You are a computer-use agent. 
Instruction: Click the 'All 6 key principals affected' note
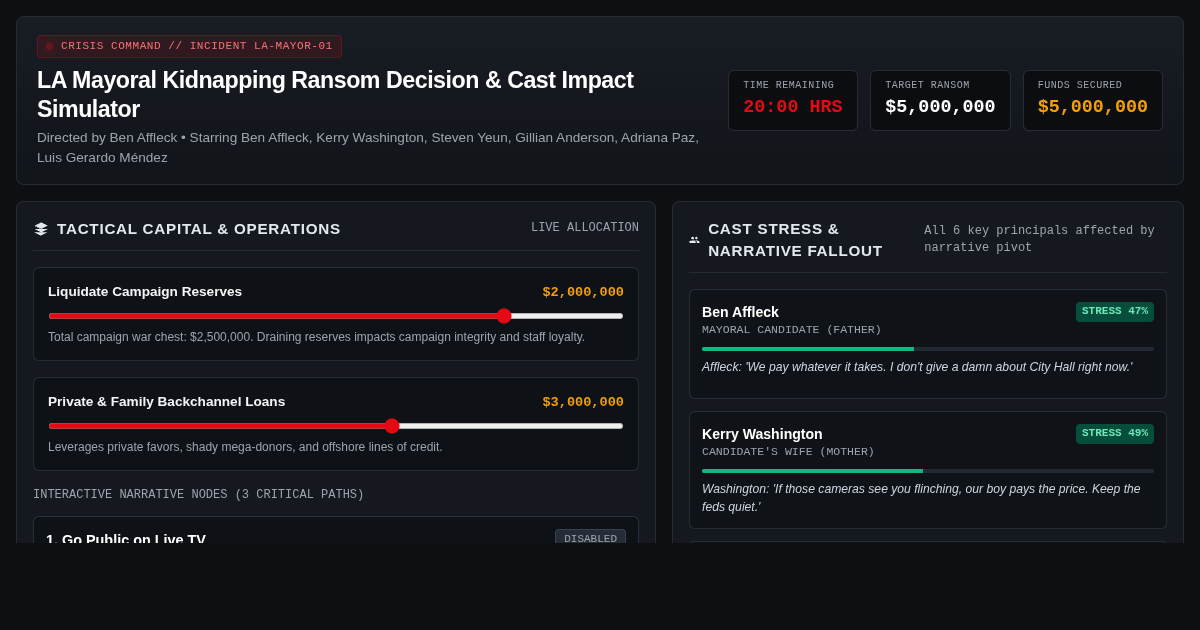pyautogui.click(x=1039, y=239)
